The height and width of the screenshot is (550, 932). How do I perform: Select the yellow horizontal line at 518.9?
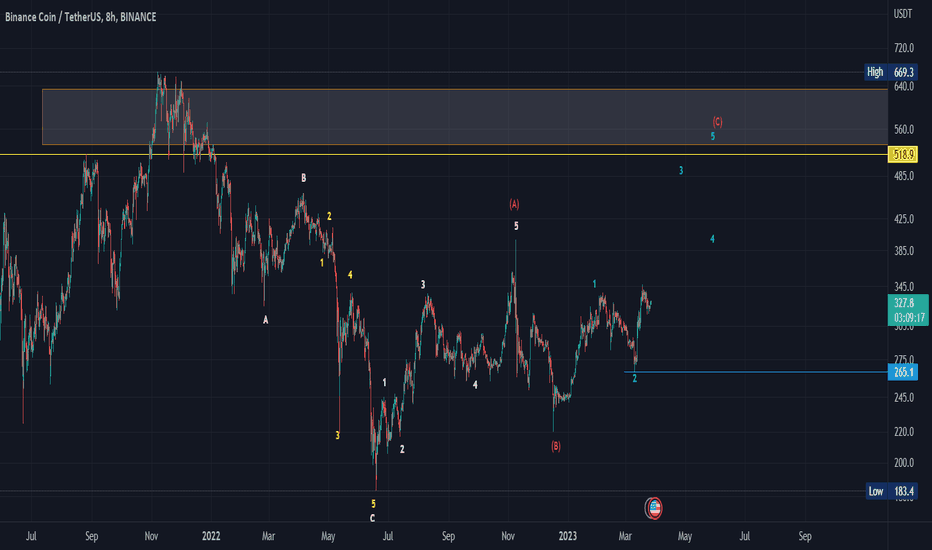[x=443, y=155]
